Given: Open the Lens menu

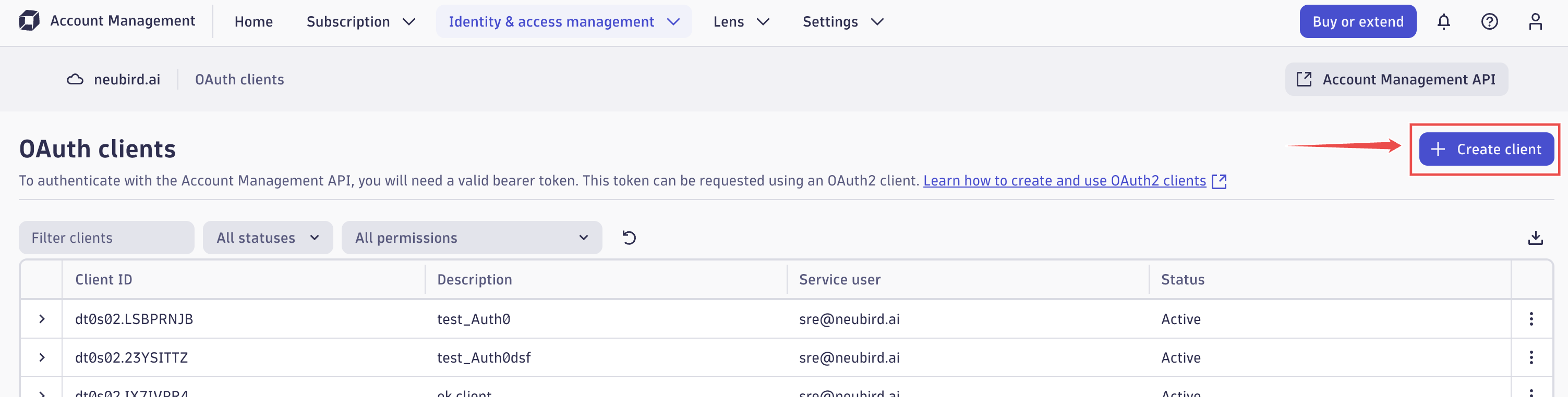Looking at the screenshot, I should 741,22.
